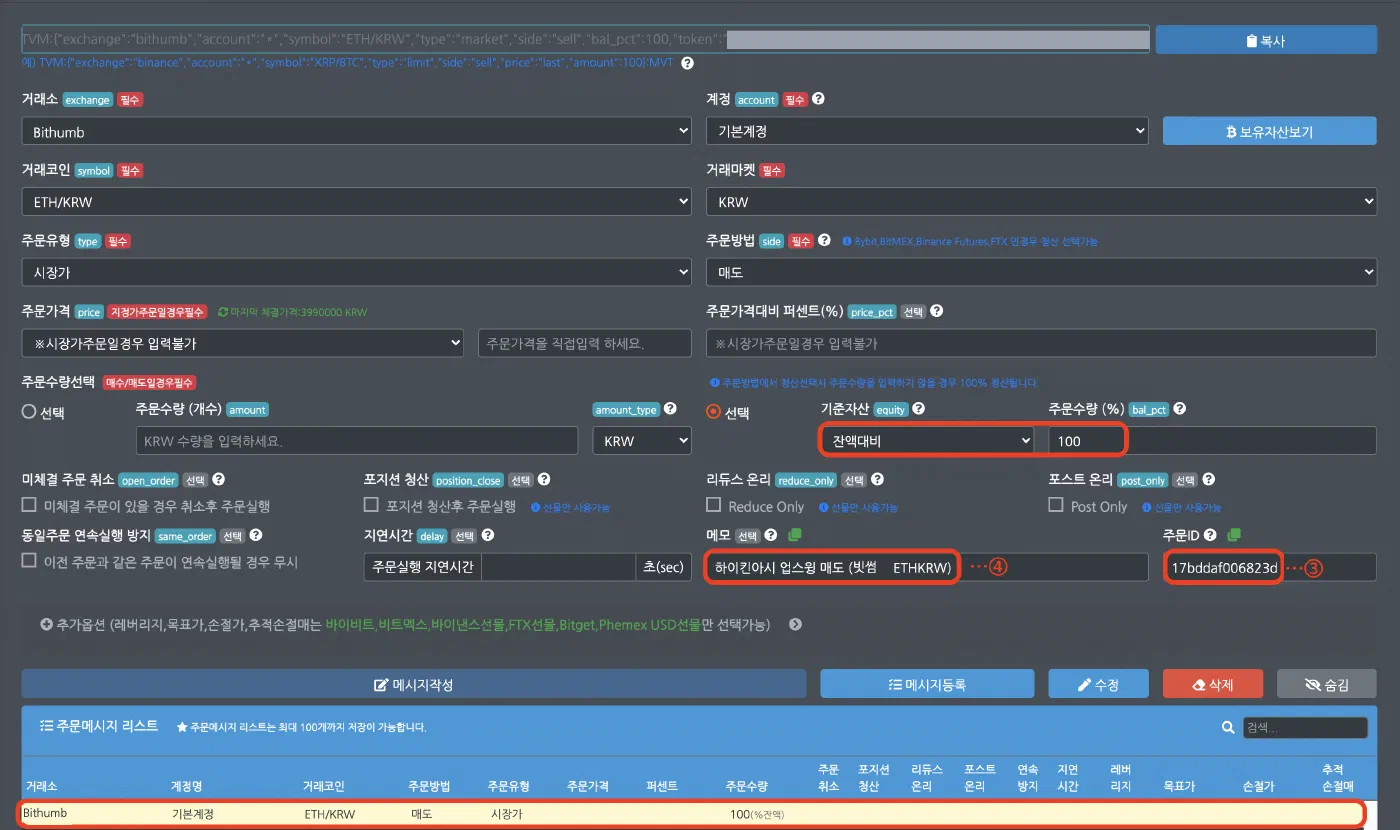The width and height of the screenshot is (1400, 830).
Task: Click the green copy icon beside 메모
Action: (795, 536)
